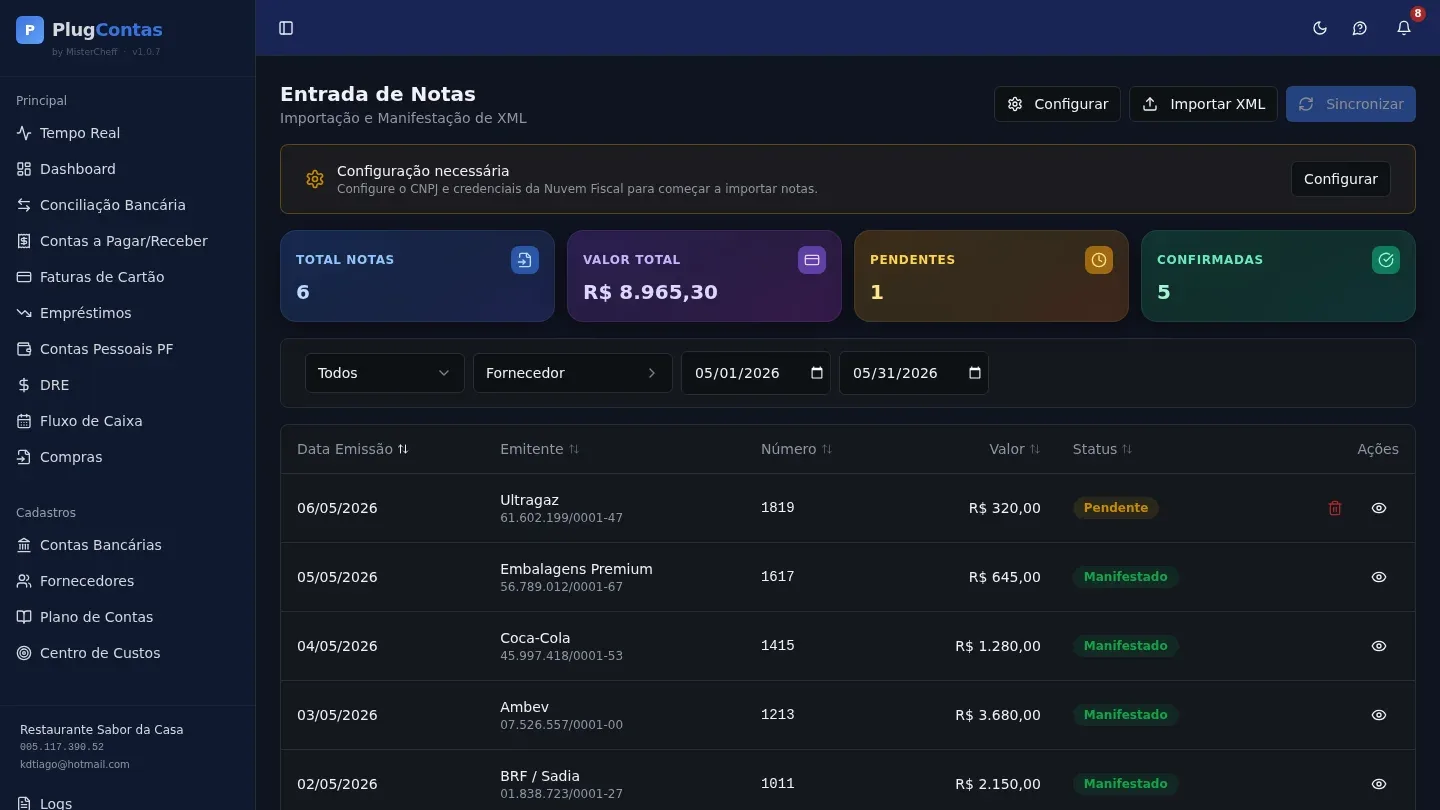The image size is (1440, 810).
Task: Open Faturas de Cartão menu item
Action: (x=127, y=277)
